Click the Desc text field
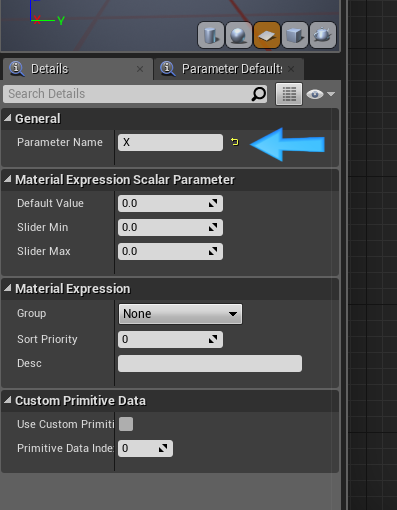This screenshot has height=510, width=397. (210, 363)
